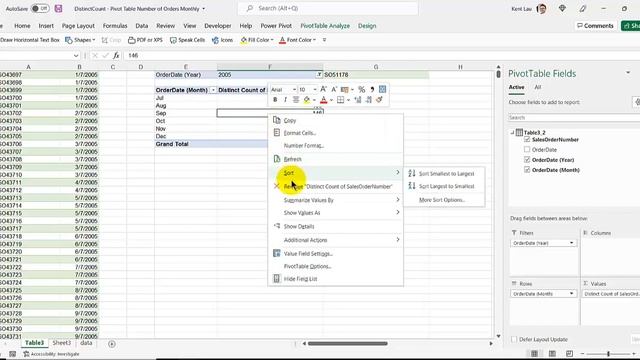Click the Save icon in title bar
Viewport: 640px width, 360px height.
[58, 8]
